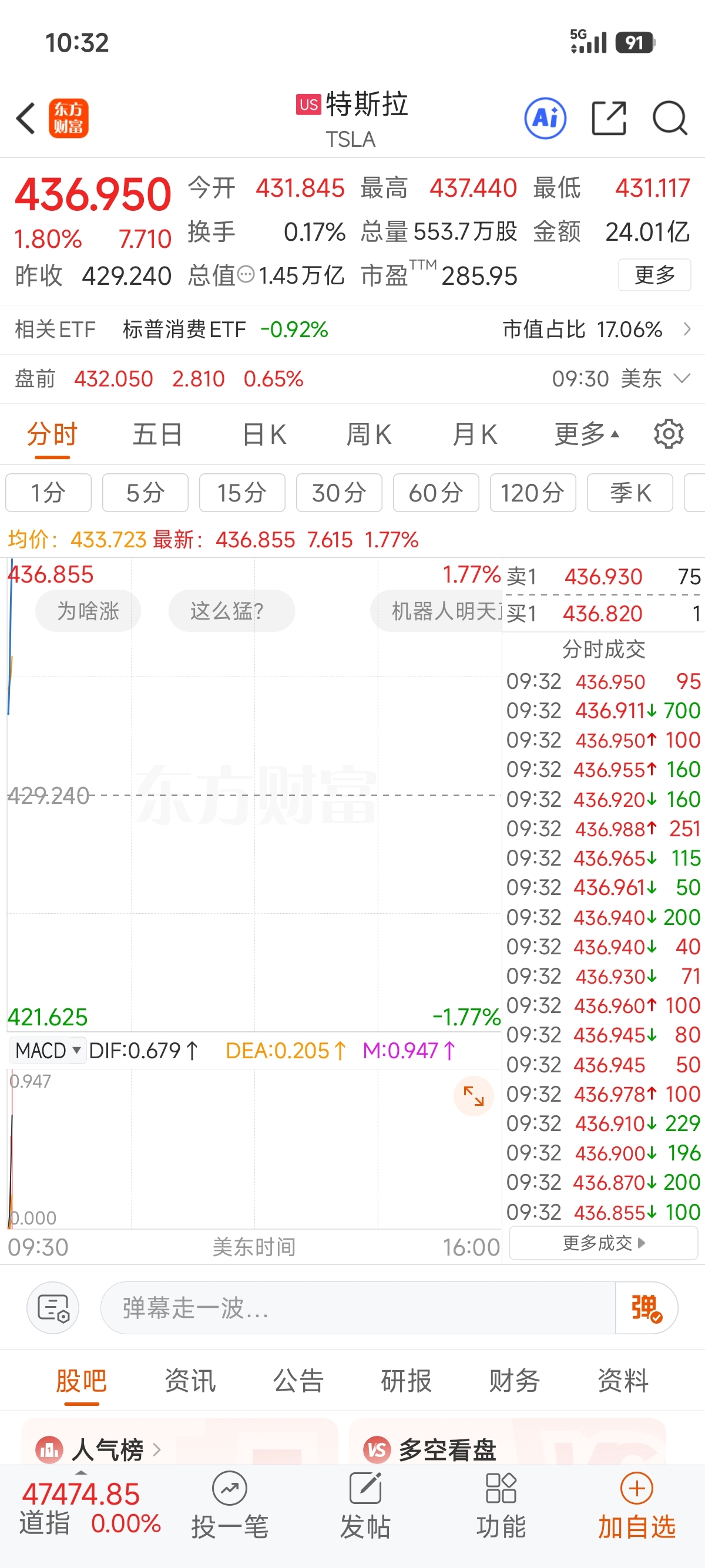
Task: Tap the 总值 info icon
Action: pos(246,274)
